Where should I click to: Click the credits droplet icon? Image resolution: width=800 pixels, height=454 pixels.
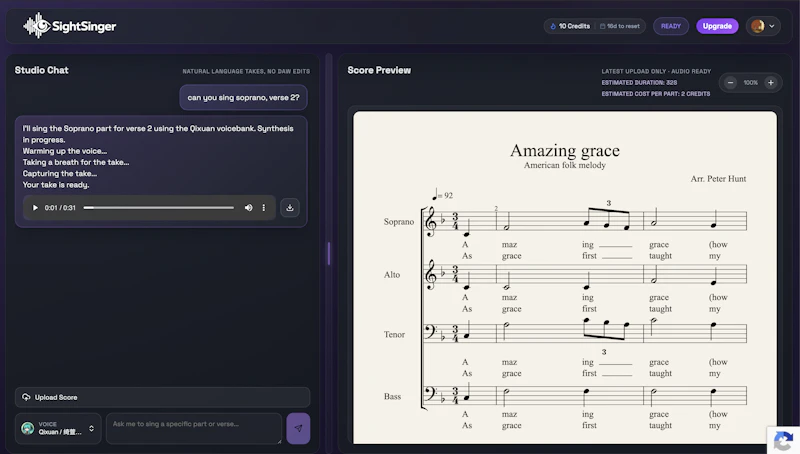pyautogui.click(x=553, y=26)
